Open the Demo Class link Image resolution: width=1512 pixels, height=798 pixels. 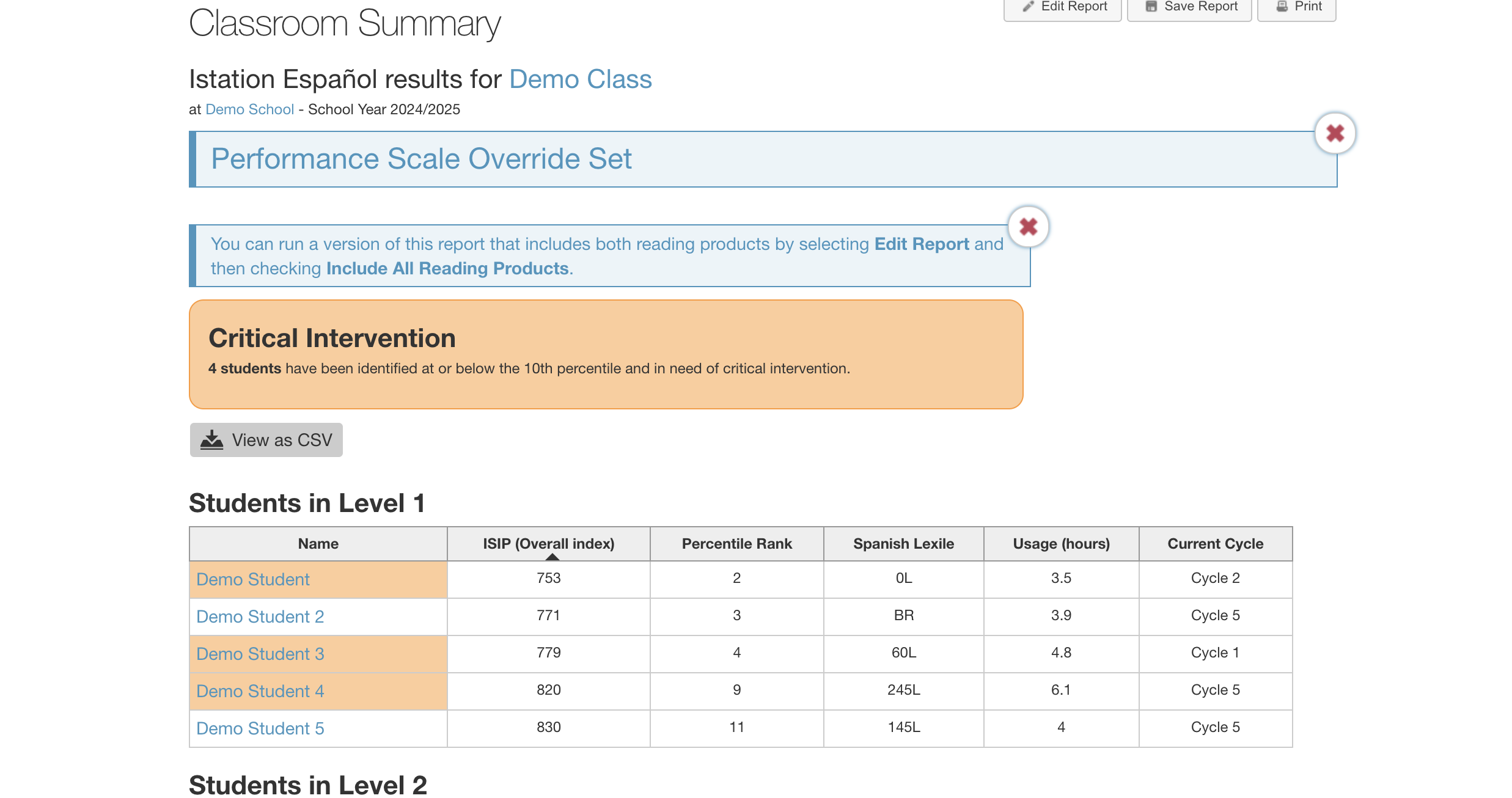580,79
